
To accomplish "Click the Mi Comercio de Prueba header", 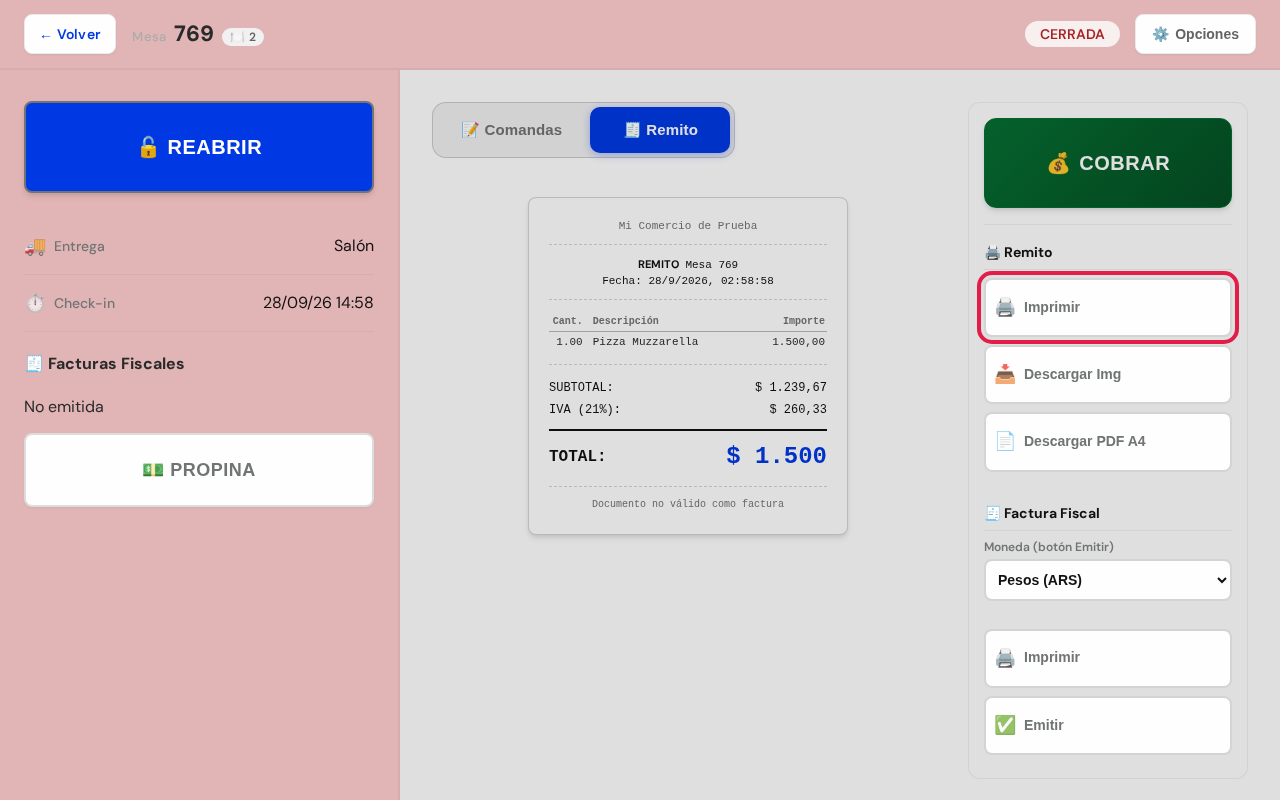I will [x=688, y=226].
